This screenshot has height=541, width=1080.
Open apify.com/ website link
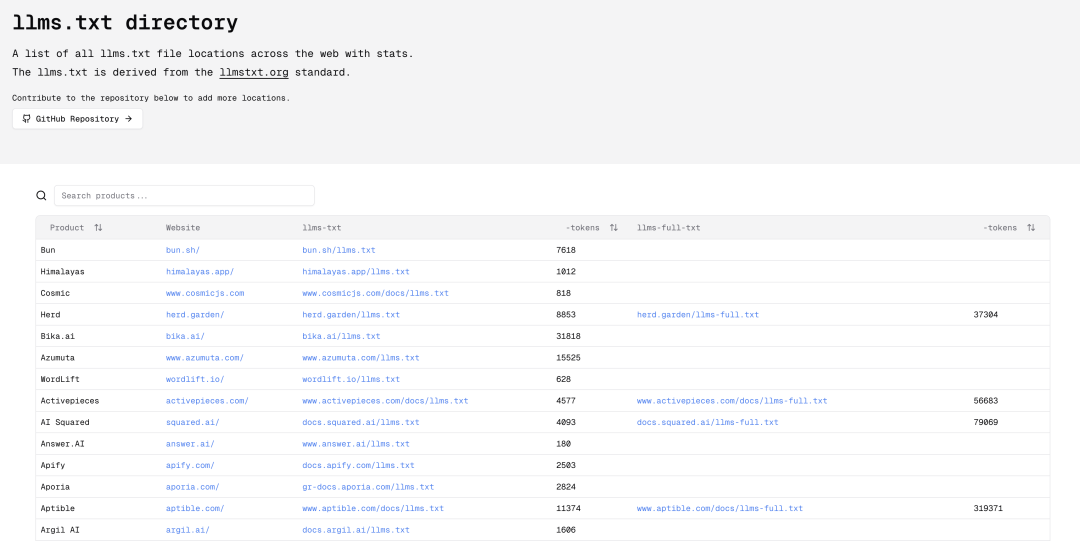pos(190,465)
